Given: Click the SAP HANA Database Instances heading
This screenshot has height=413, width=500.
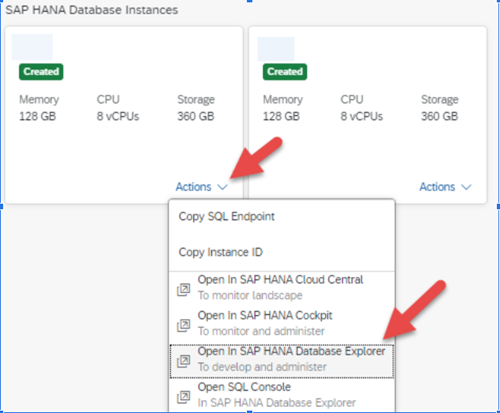Looking at the screenshot, I should (92, 10).
